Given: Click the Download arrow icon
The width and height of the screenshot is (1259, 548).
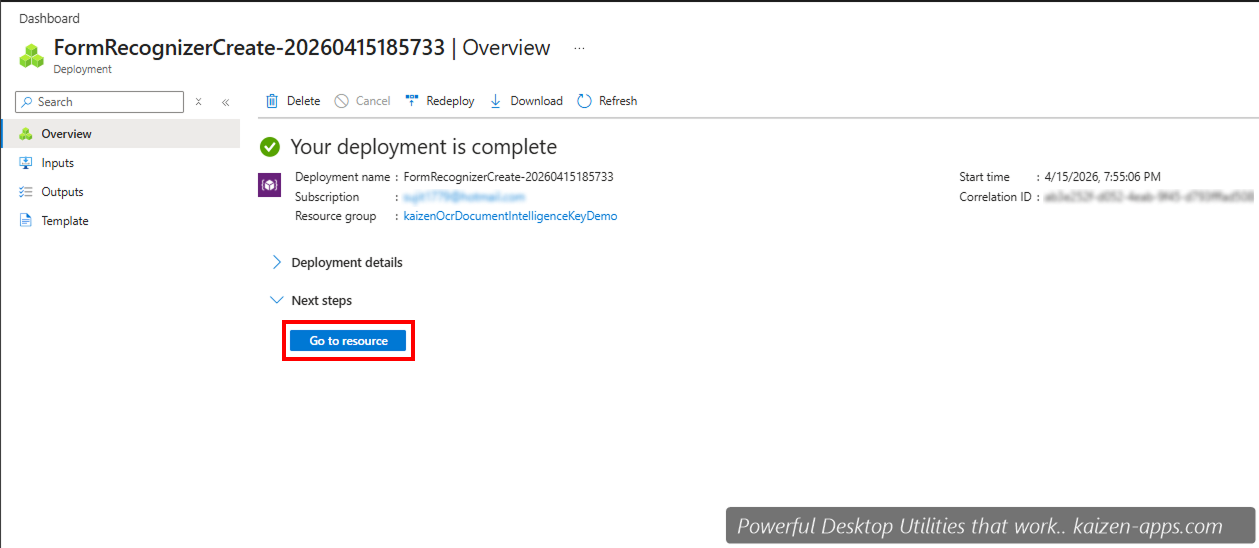Looking at the screenshot, I should point(496,101).
